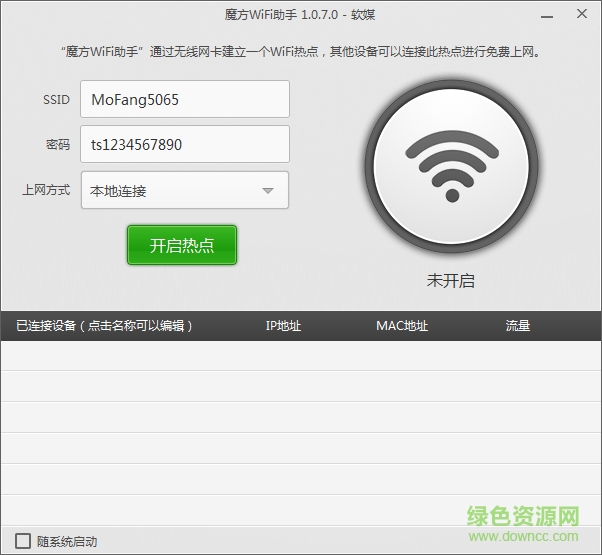Close the 魔方WiFi助手 window
The image size is (602, 555).
(x=582, y=14)
